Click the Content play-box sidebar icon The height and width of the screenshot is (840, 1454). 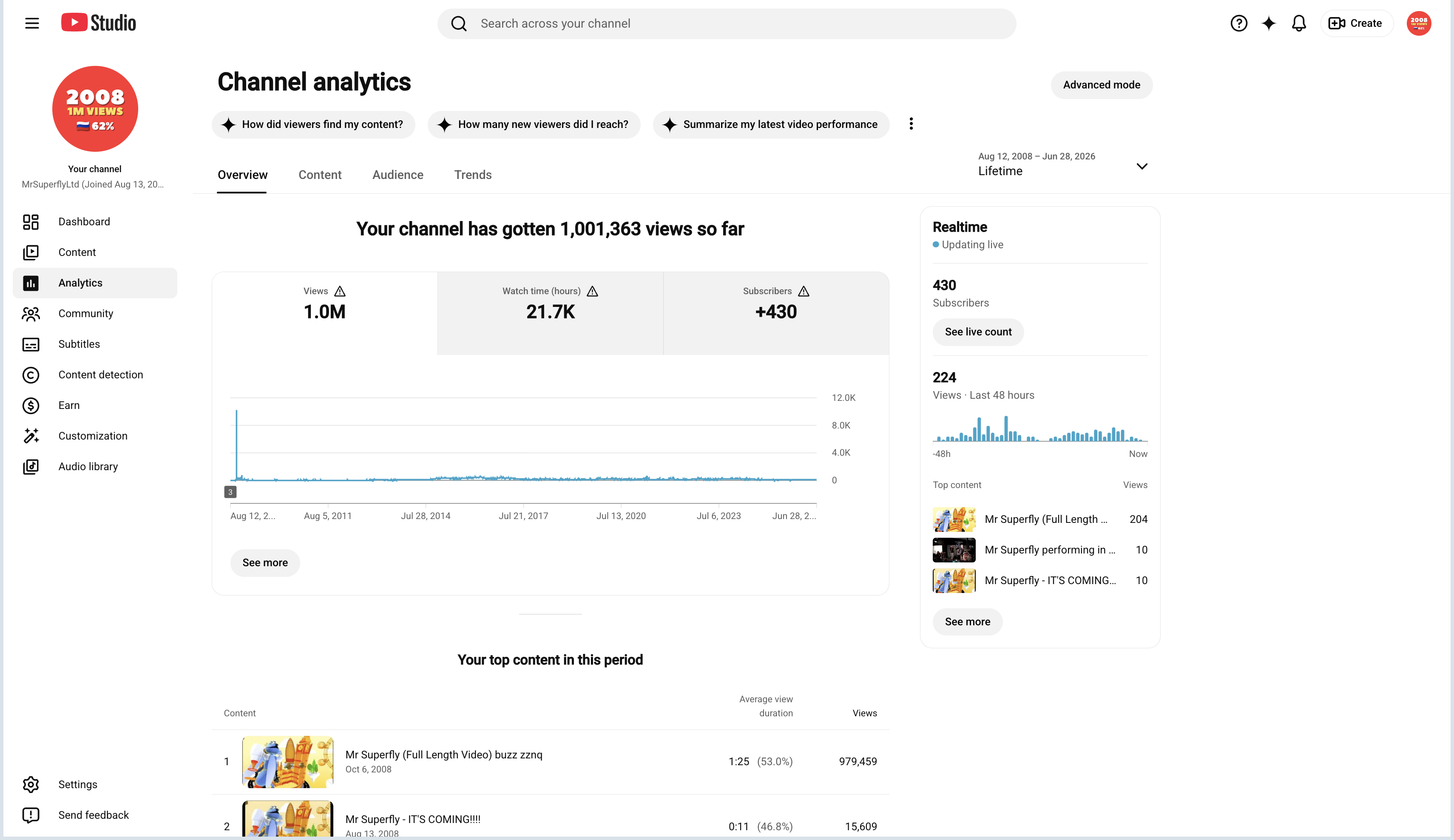[x=31, y=252]
